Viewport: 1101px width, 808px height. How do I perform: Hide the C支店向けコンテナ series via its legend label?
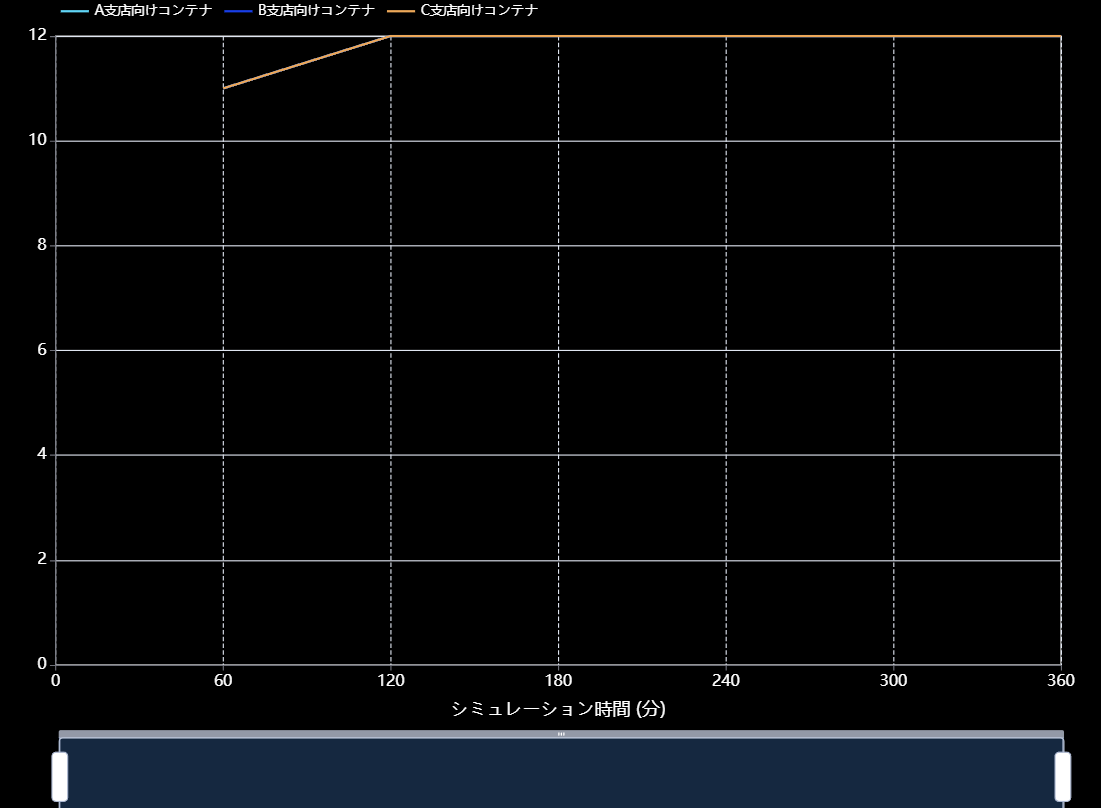[479, 11]
